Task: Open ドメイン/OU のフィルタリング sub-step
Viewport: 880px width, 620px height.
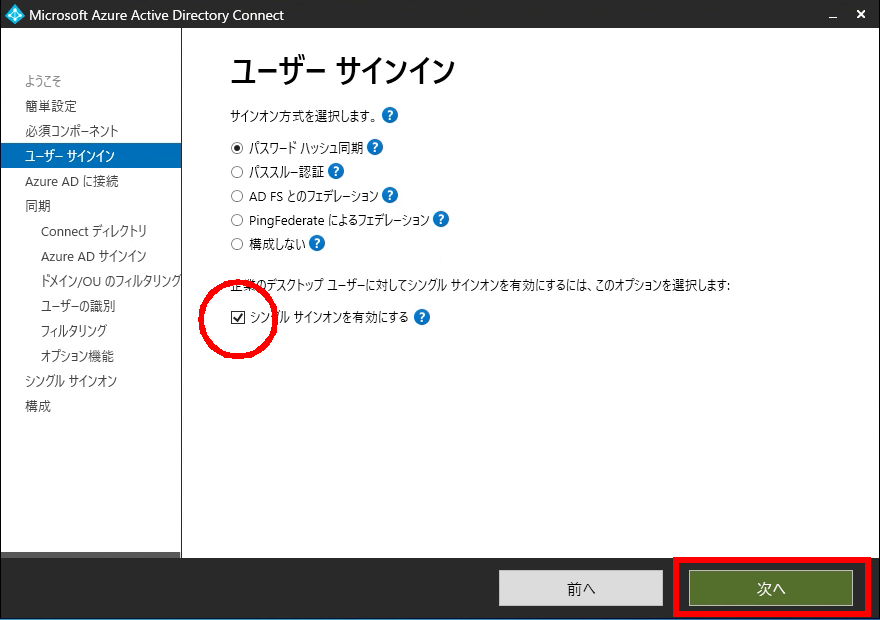Action: [111, 281]
